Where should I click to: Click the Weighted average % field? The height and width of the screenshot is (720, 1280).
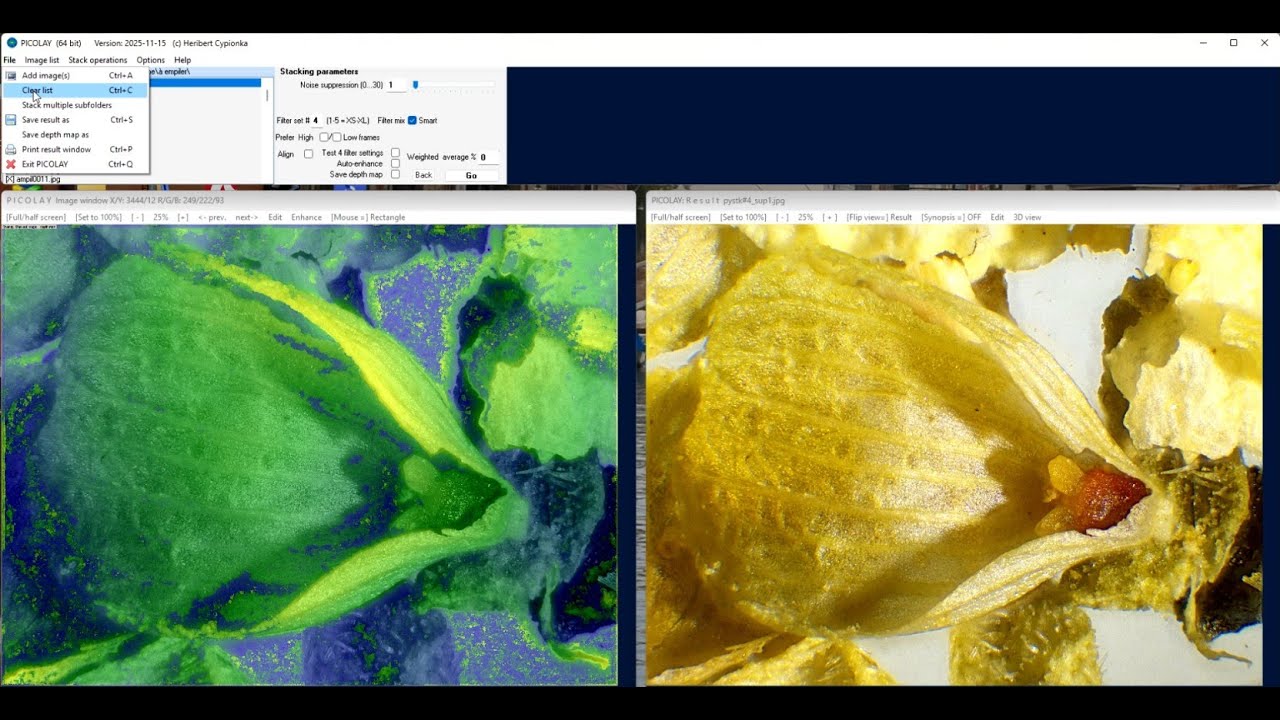[488, 157]
